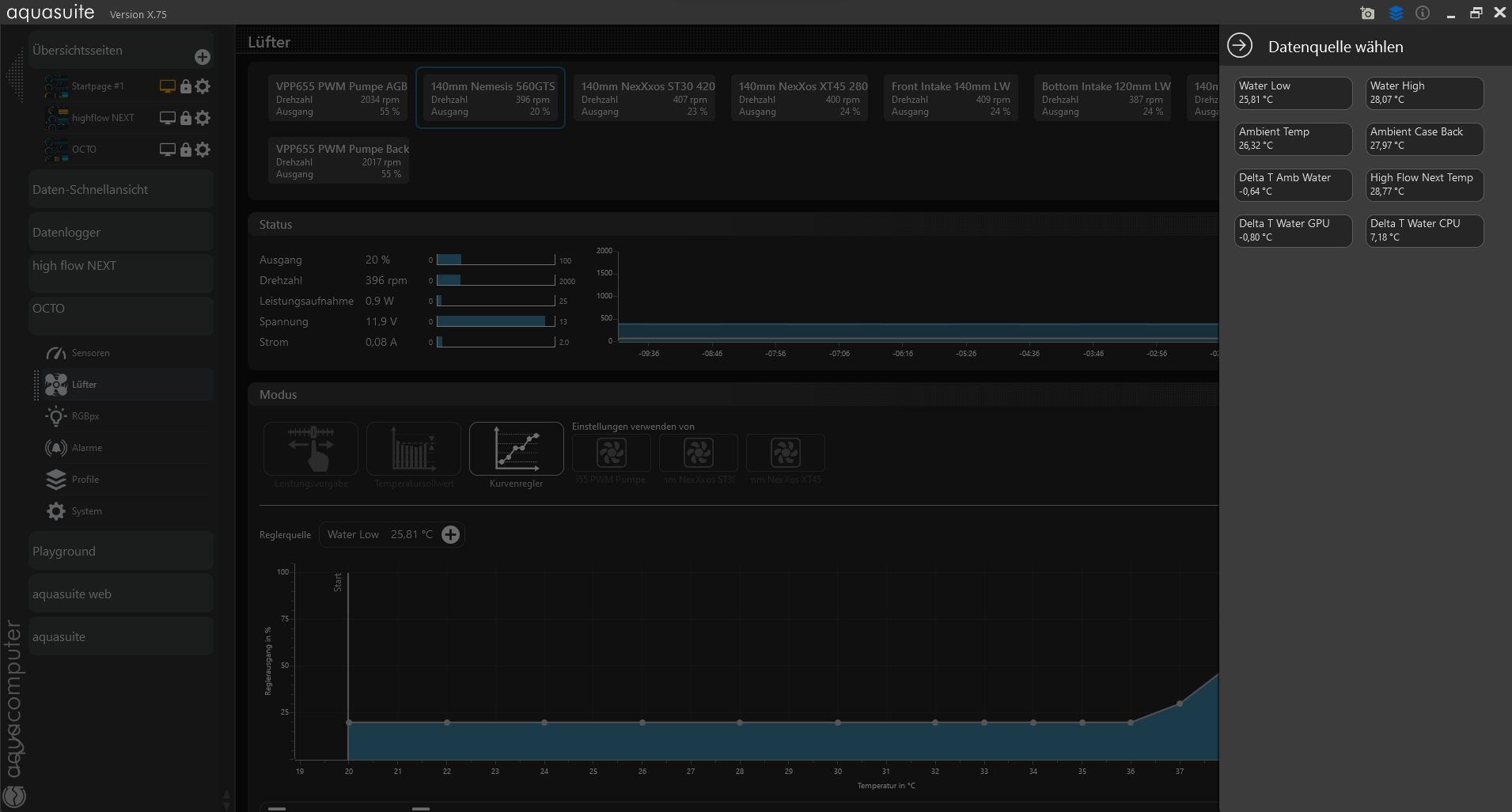
Task: Use settings from NexXxos ST30 fan
Action: point(699,453)
